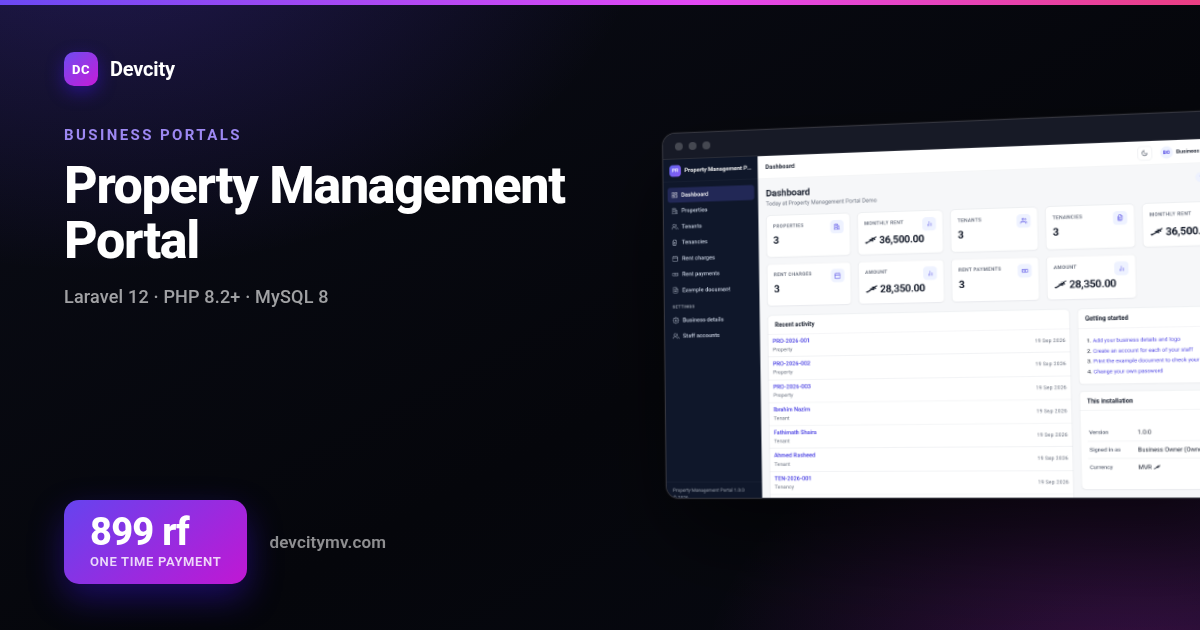
Task: Click the calendar icon on Rent Charges card
Action: (837, 275)
